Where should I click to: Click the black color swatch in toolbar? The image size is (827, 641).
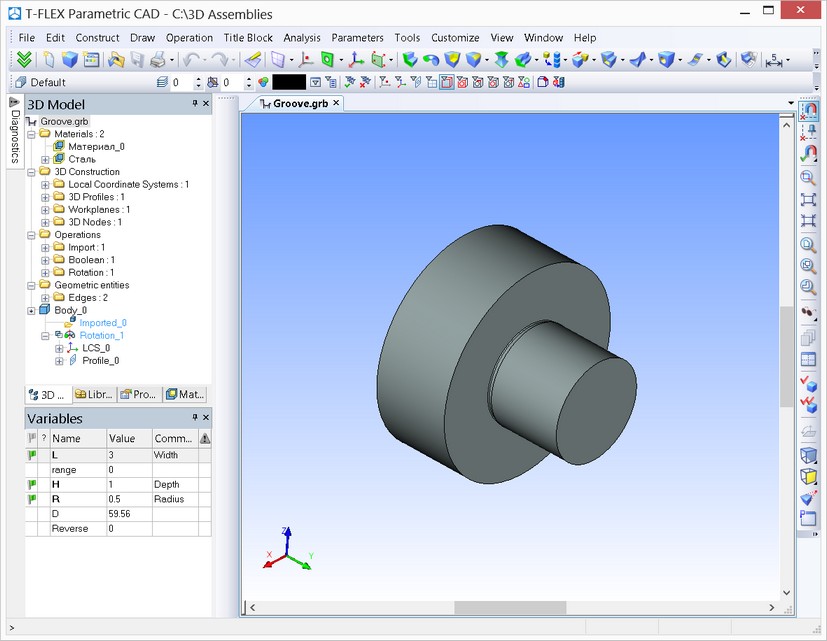coord(288,82)
